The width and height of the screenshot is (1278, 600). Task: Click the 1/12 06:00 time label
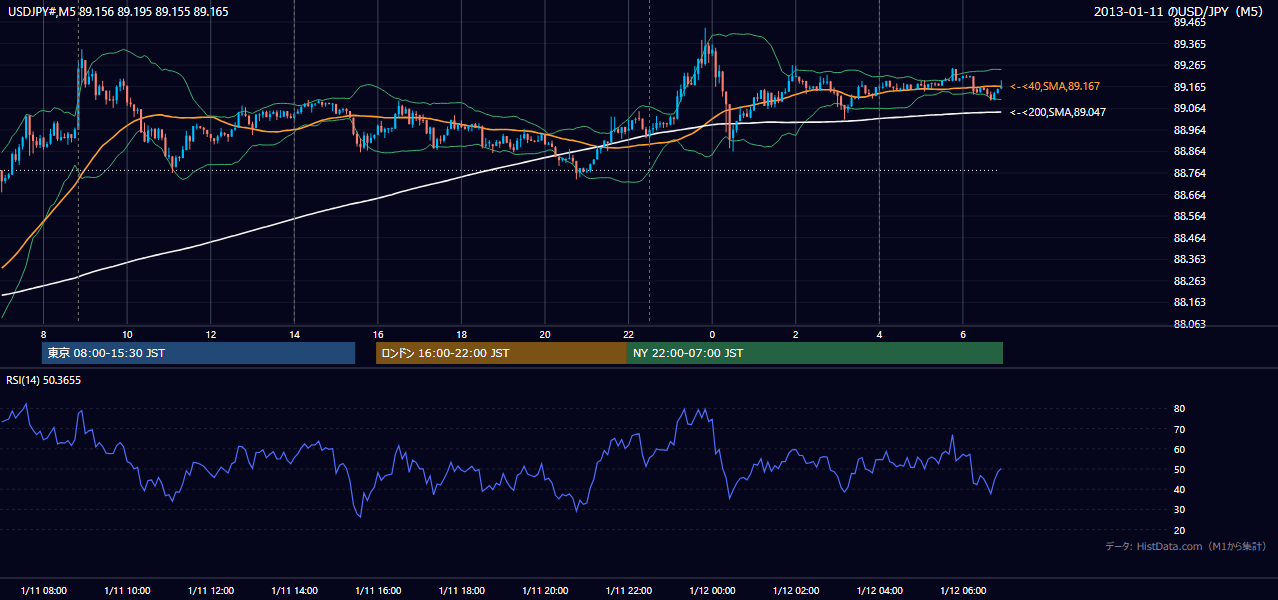pos(962,590)
